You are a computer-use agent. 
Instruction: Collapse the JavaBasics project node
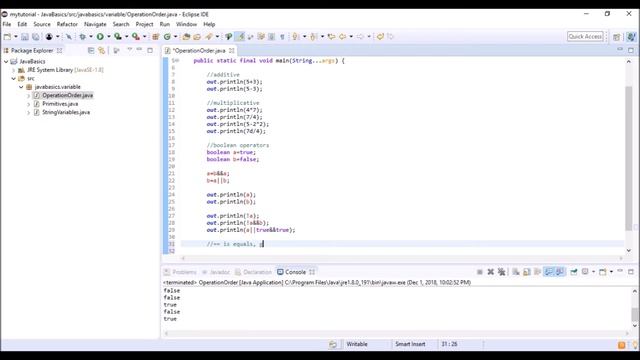pos(6,62)
